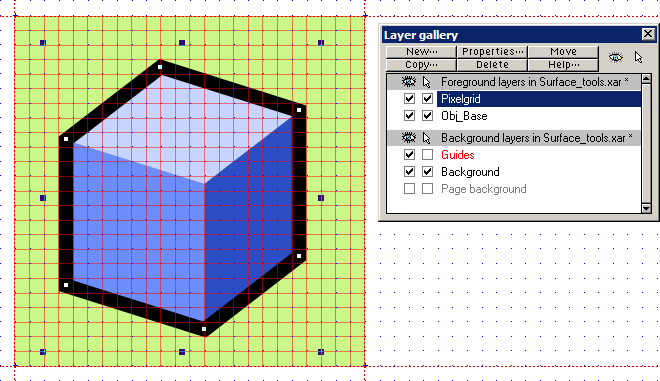The width and height of the screenshot is (660, 381).
Task: Toggle editable checkbox of Pixelgrid layer
Action: (x=427, y=99)
